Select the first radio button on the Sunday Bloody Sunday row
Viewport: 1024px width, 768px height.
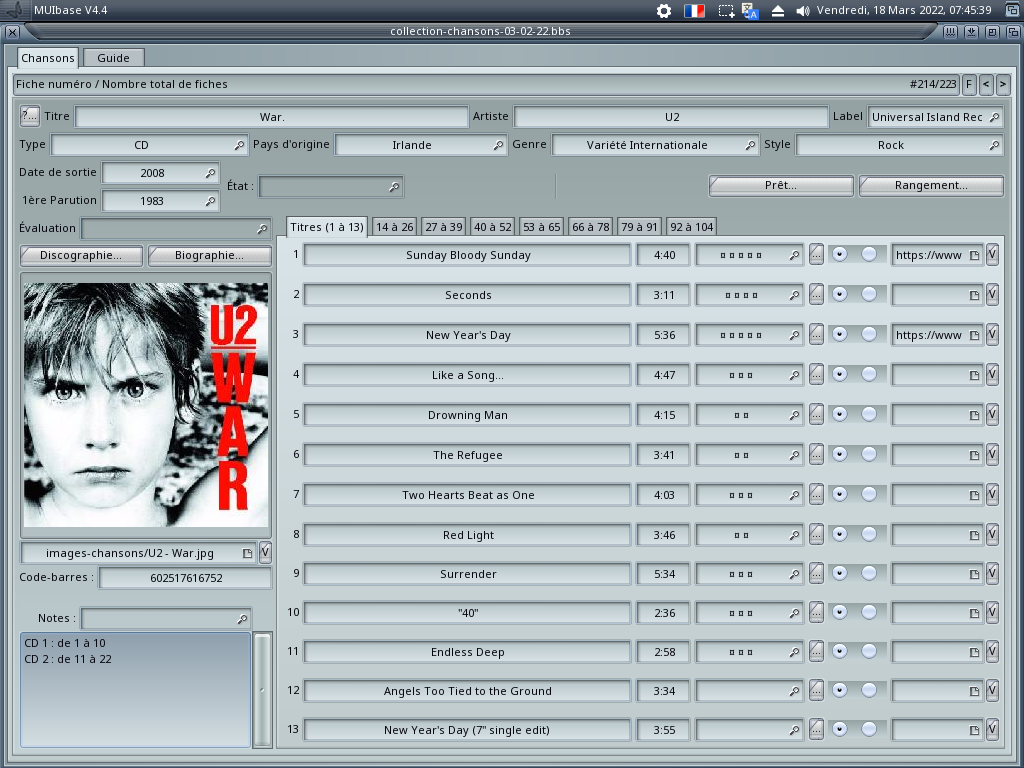840,254
